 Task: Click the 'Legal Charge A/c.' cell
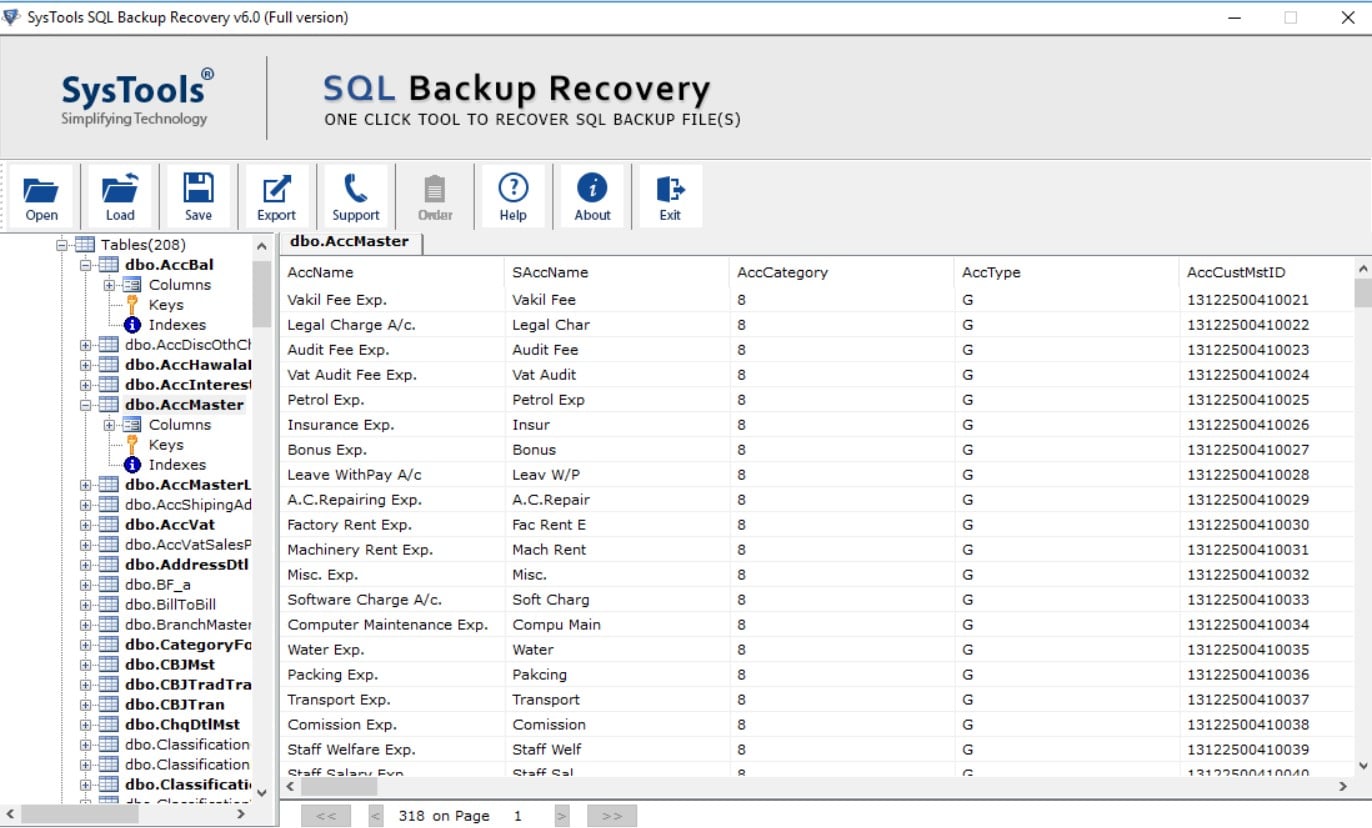[x=393, y=325]
